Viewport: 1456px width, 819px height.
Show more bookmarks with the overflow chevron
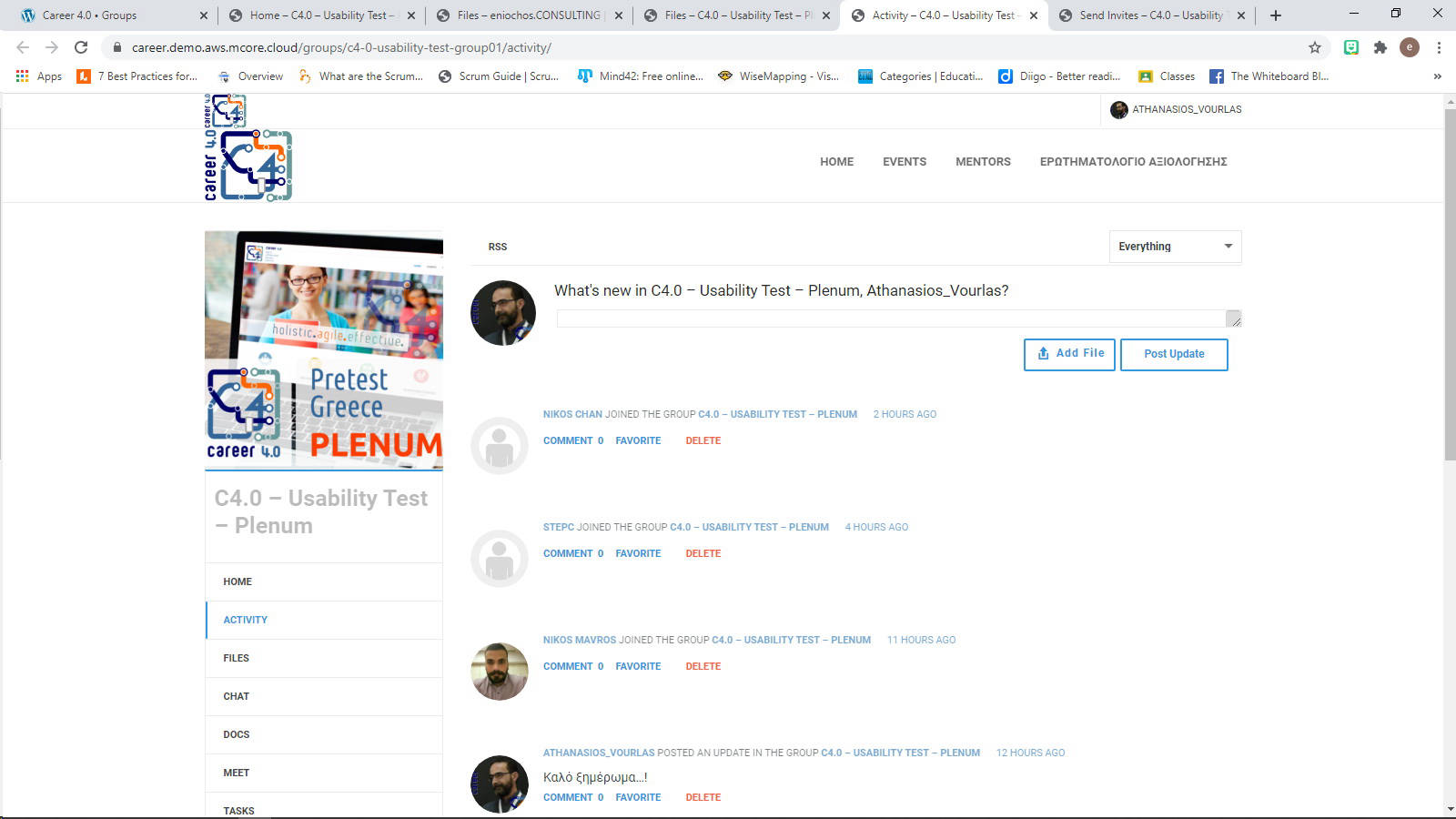coord(1437,76)
